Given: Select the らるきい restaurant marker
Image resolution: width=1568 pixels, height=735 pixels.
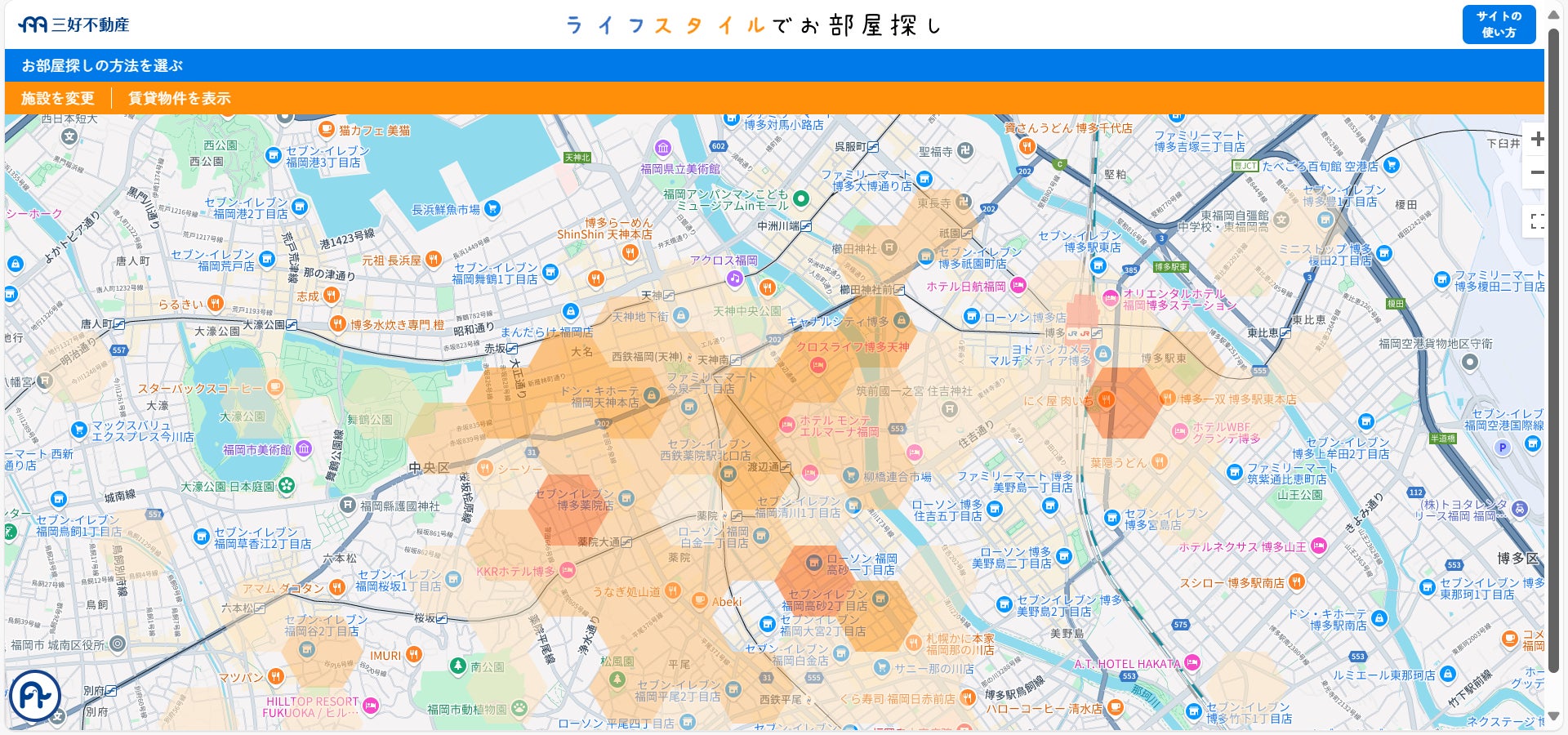Looking at the screenshot, I should pos(215,304).
